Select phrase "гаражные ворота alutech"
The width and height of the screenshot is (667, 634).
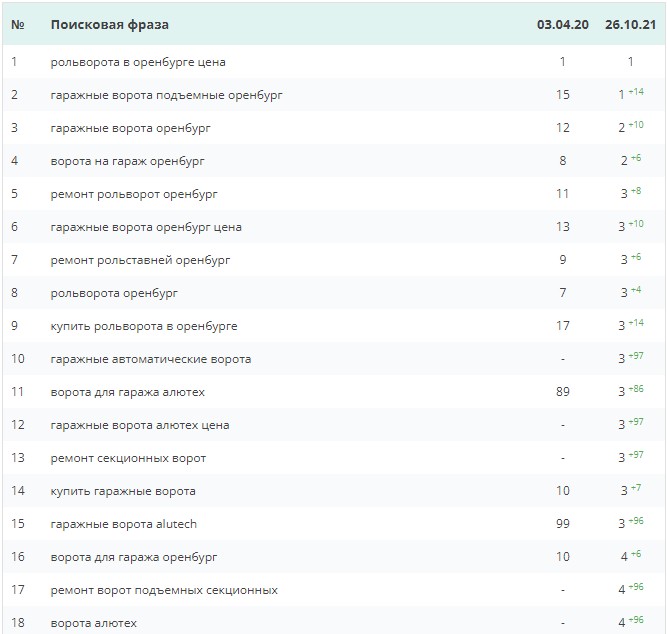(x=125, y=524)
